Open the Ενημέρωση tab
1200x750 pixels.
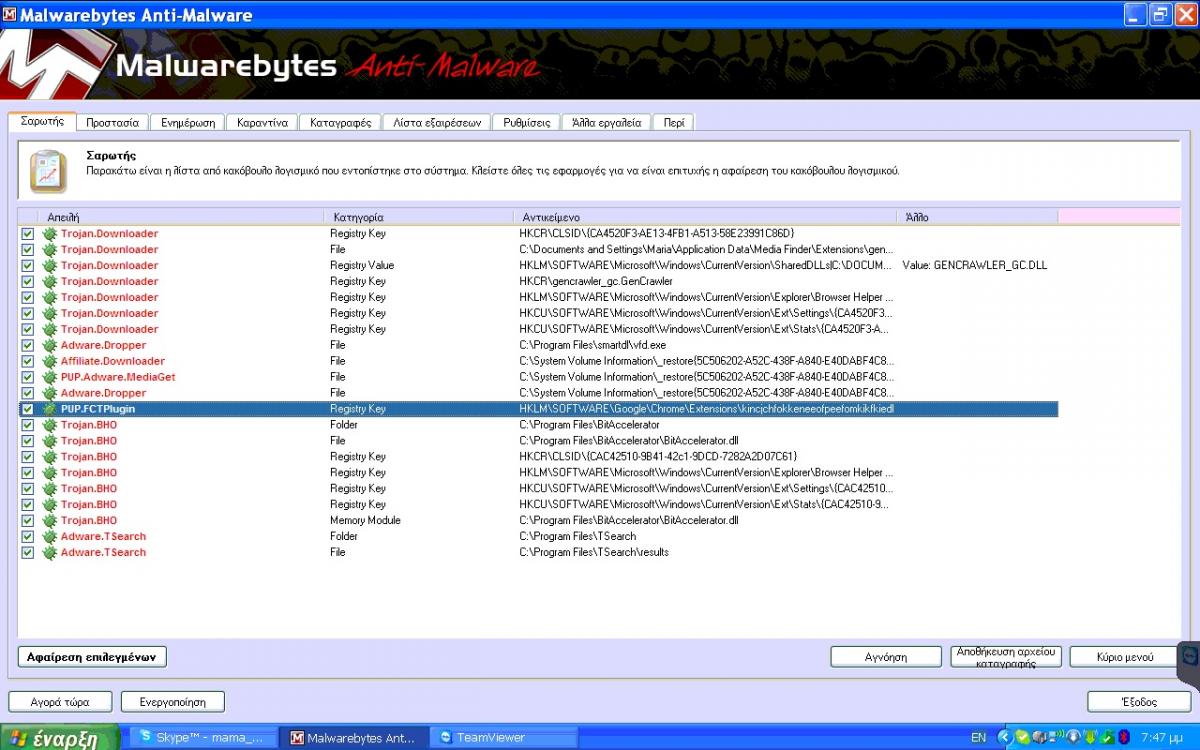point(188,123)
